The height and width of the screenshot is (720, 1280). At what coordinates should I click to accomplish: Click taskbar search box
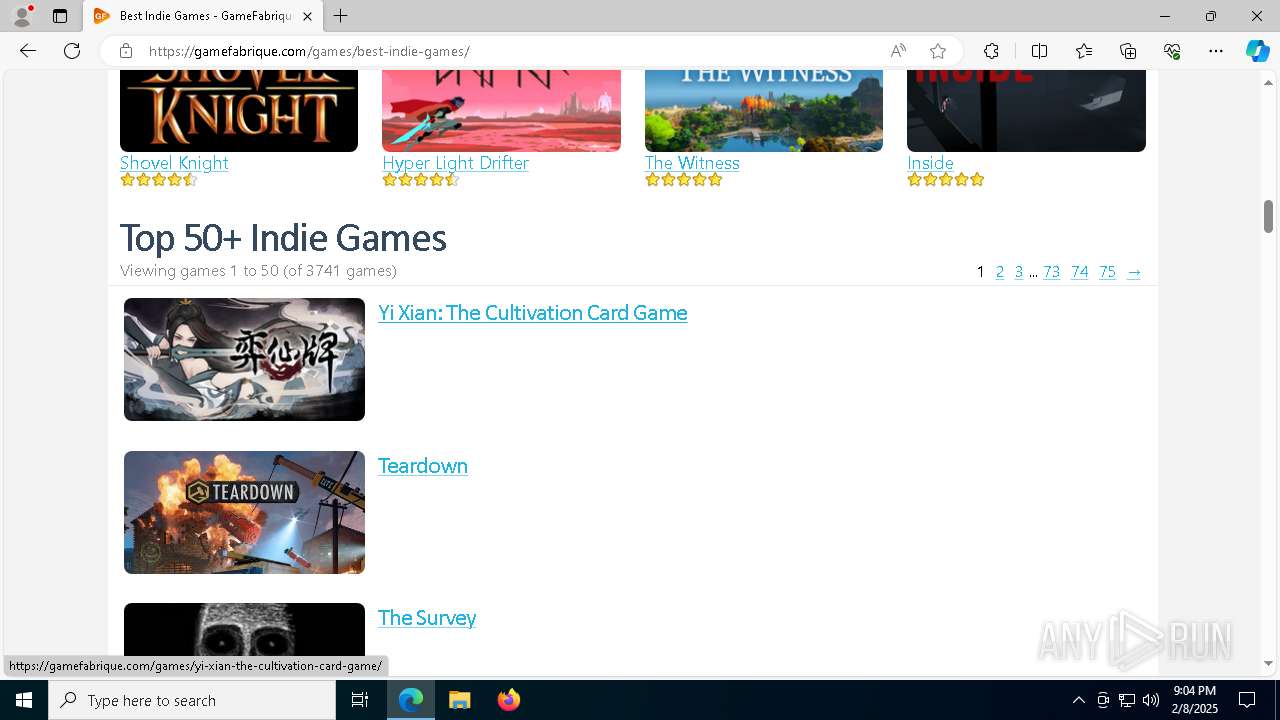pyautogui.click(x=192, y=700)
